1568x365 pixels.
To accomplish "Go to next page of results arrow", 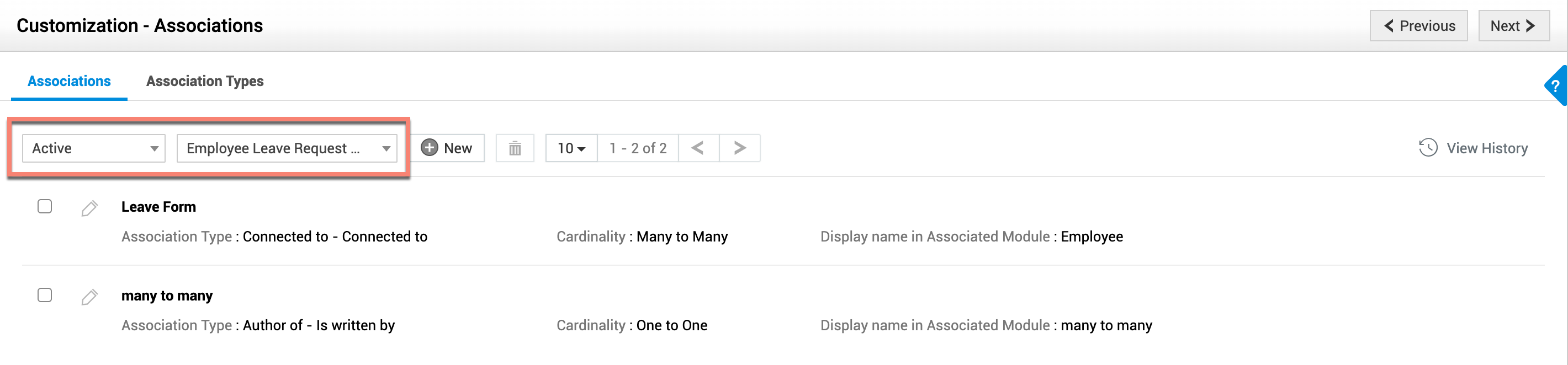I will point(740,148).
